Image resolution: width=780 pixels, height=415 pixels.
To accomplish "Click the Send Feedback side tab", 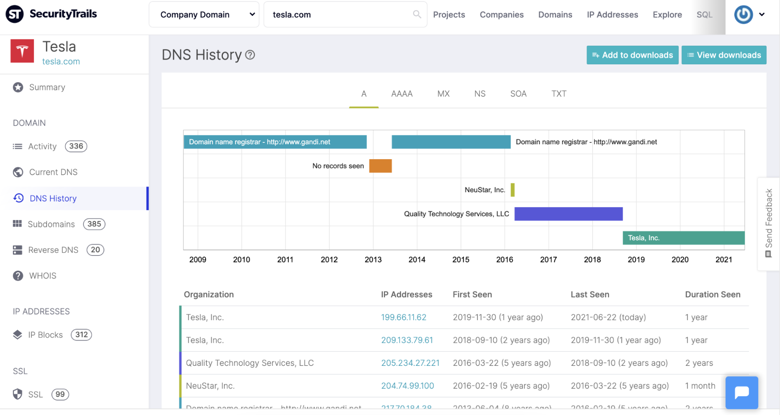I will [769, 224].
